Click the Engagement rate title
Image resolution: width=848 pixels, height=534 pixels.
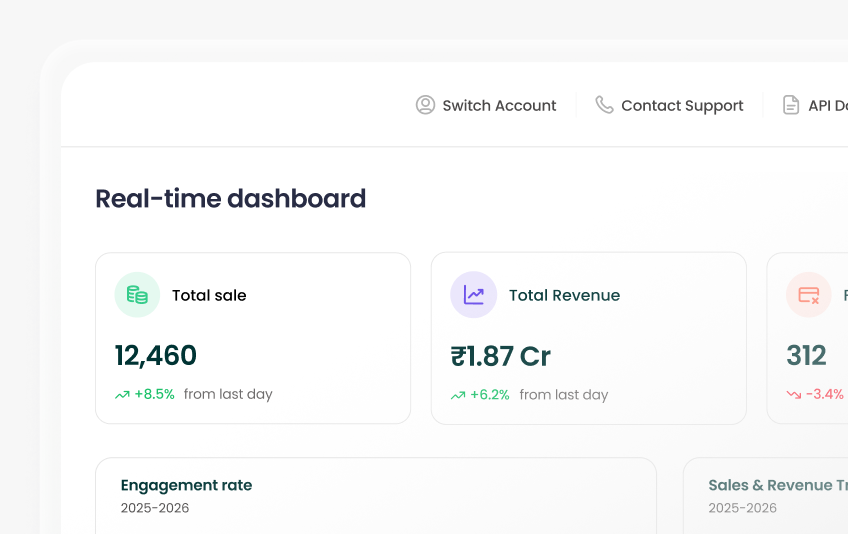pyautogui.click(x=187, y=485)
